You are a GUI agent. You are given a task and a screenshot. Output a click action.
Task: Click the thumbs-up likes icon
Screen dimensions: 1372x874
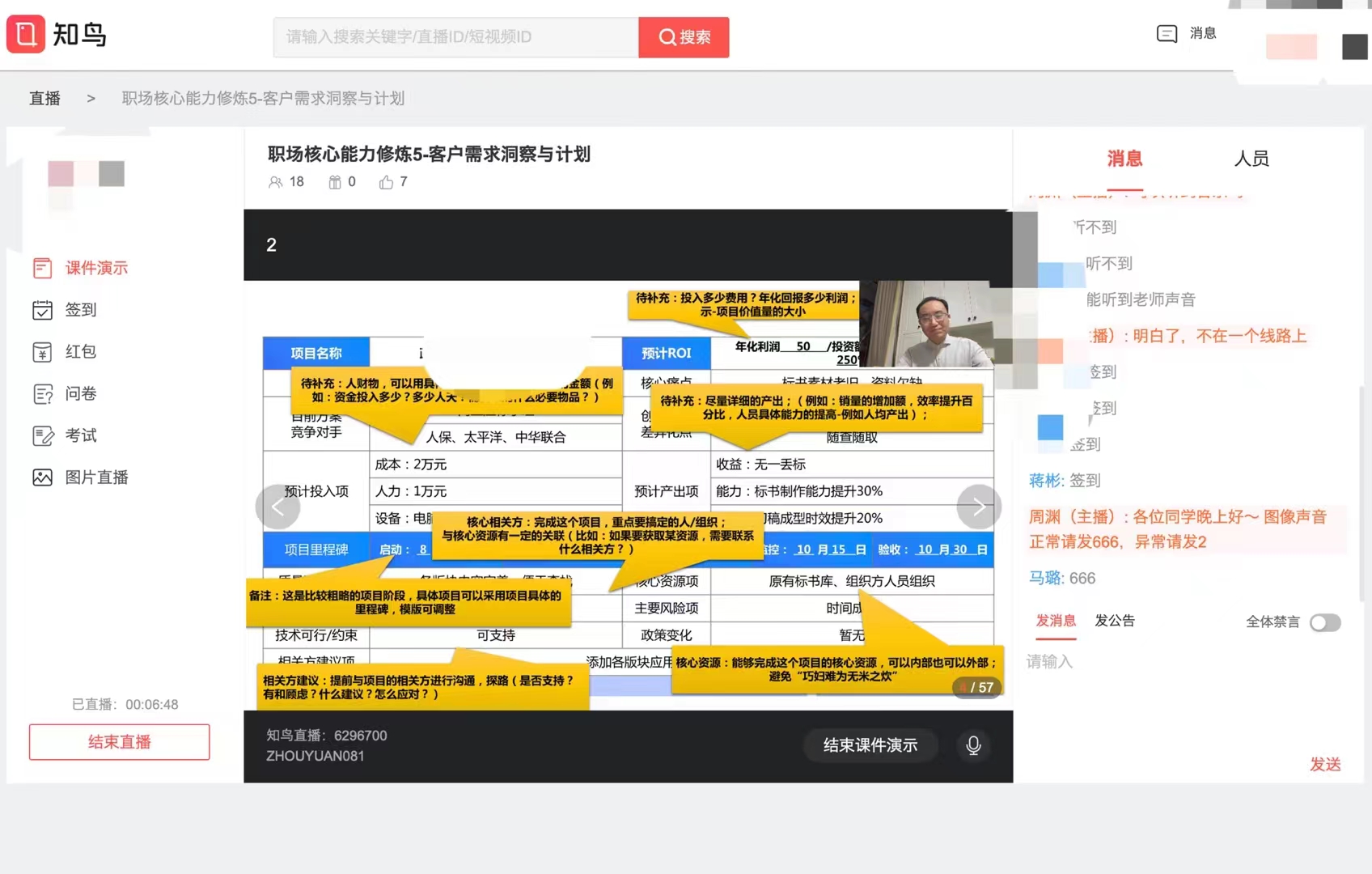(x=386, y=182)
